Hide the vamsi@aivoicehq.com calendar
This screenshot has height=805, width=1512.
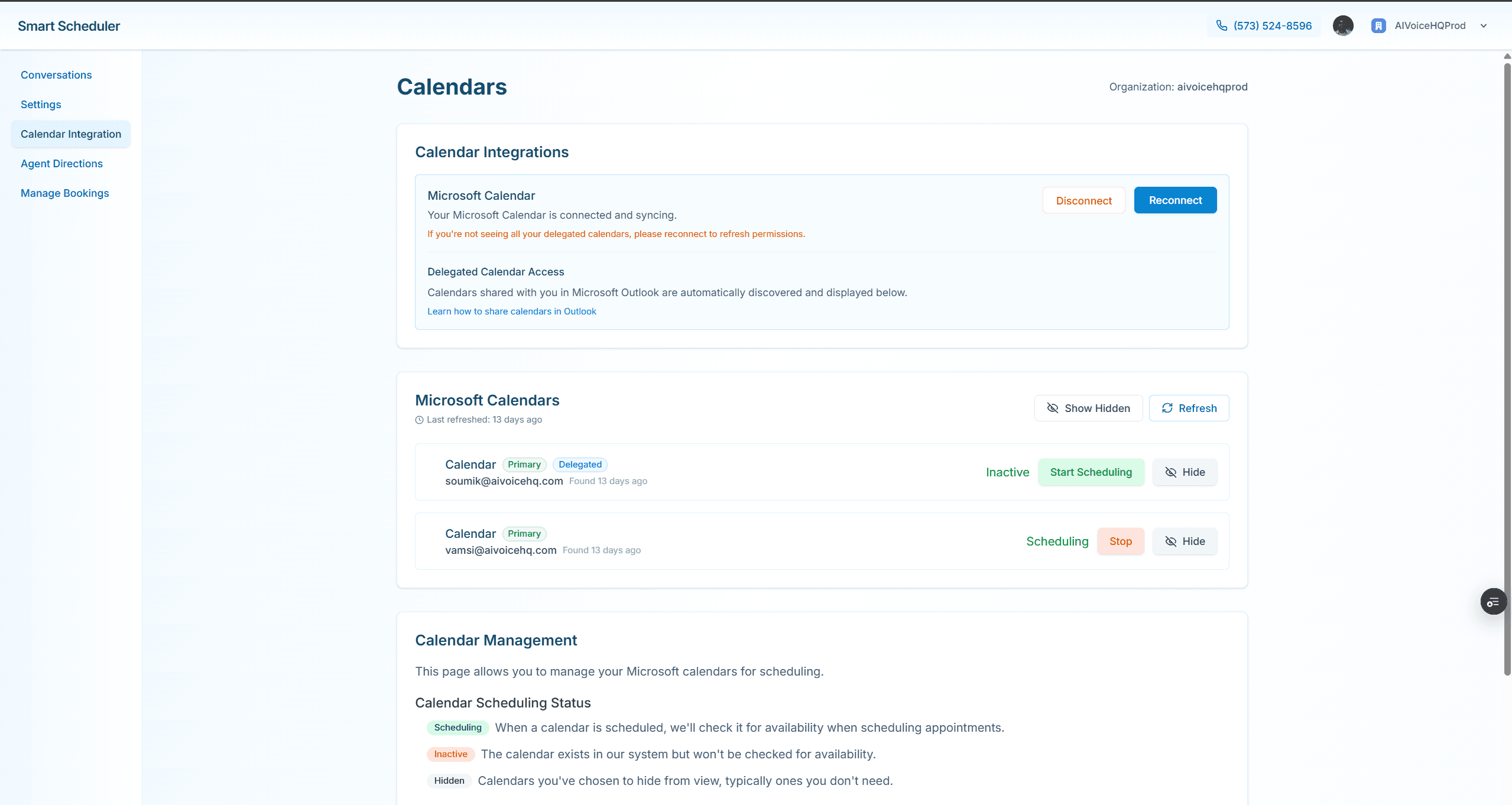click(1185, 541)
